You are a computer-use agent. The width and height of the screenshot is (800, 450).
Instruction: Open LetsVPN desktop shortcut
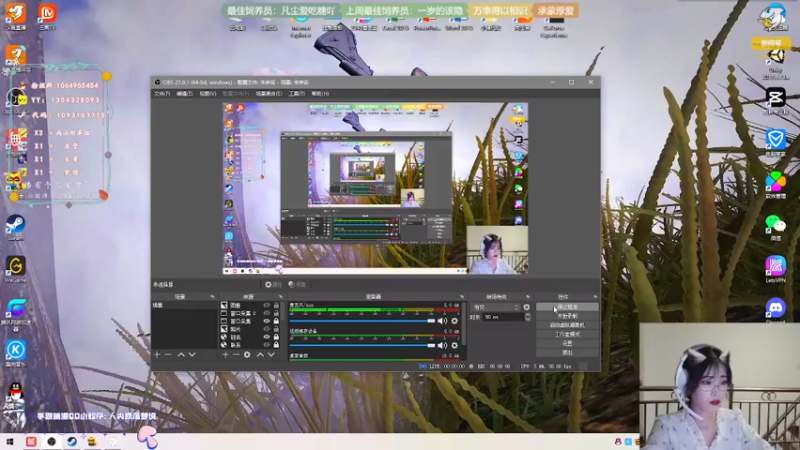click(776, 269)
